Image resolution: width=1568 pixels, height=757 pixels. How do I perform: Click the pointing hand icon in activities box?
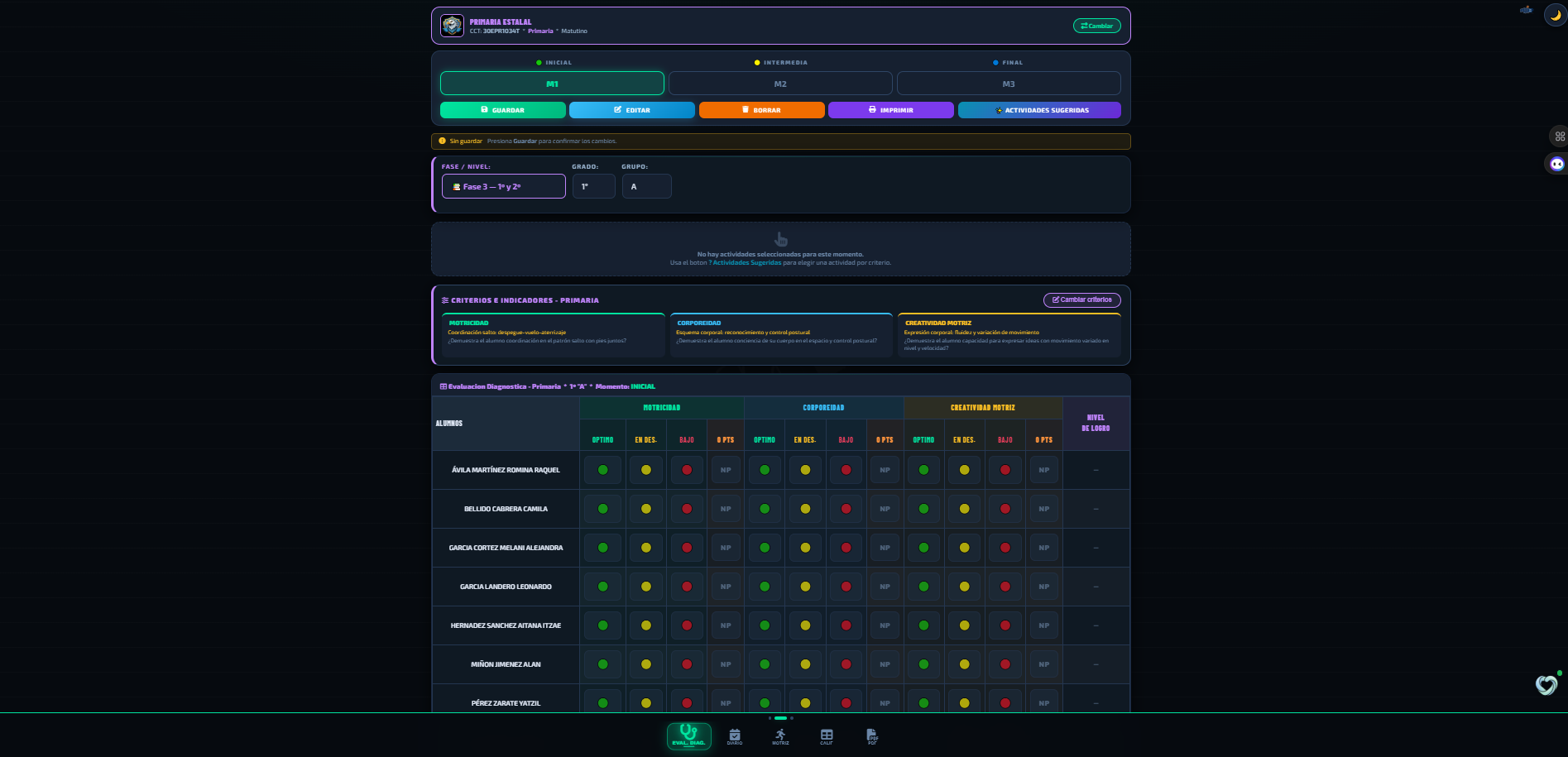(780, 240)
